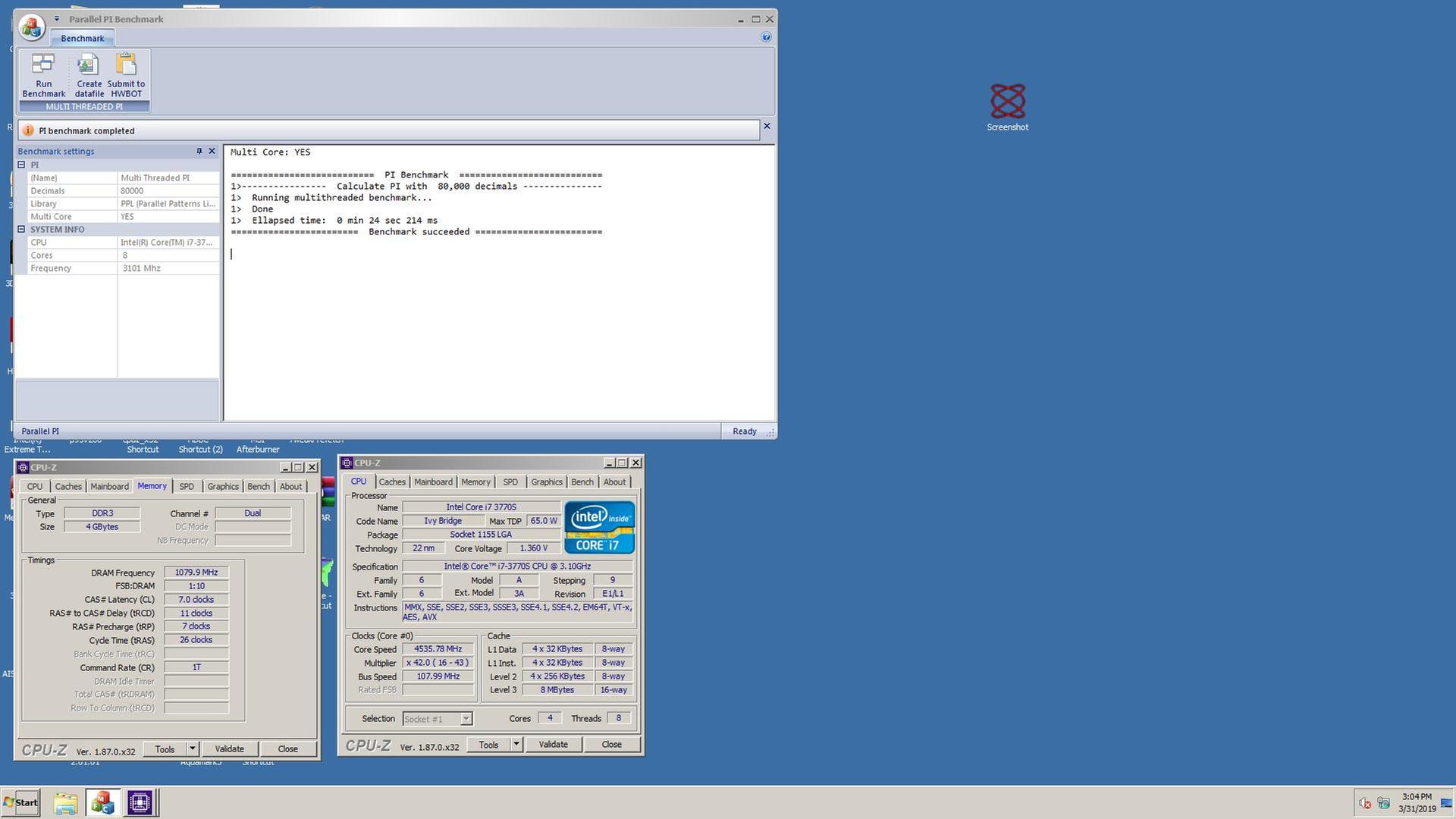Click Validate in Memory CPU-Z window
The height and width of the screenshot is (819, 1456).
(229, 749)
